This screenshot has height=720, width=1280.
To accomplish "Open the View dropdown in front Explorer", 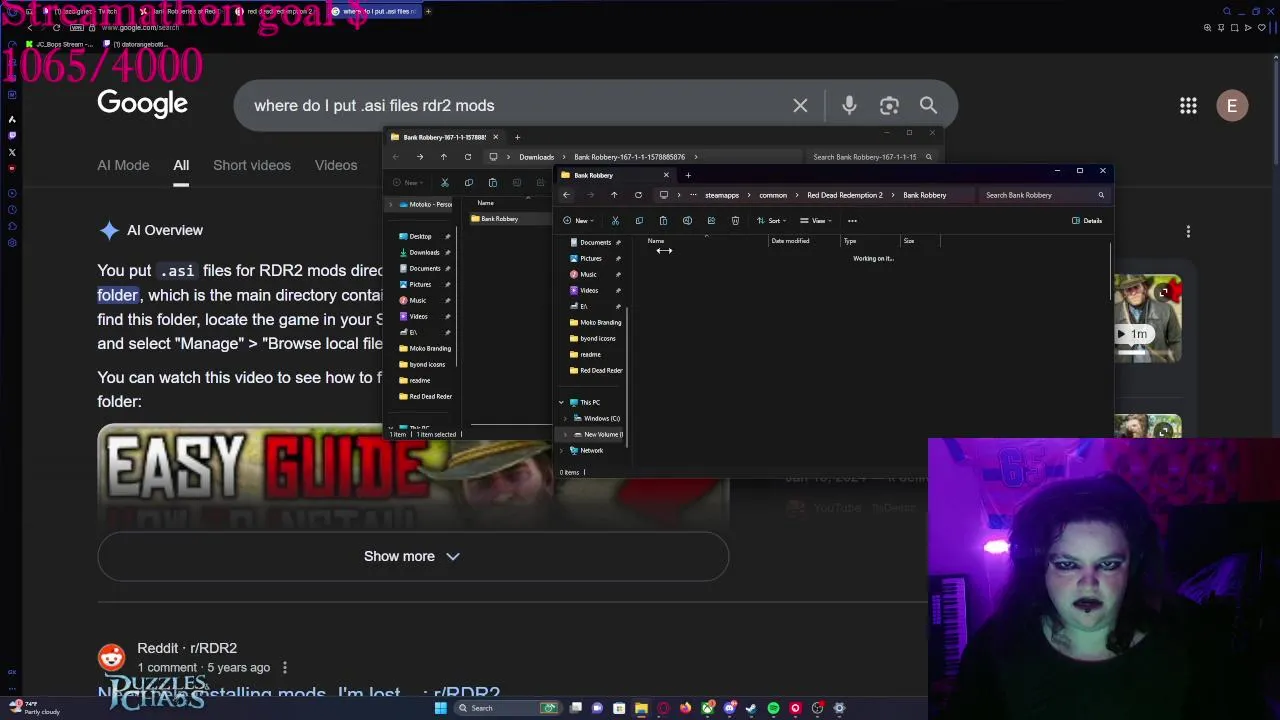I will click(816, 221).
